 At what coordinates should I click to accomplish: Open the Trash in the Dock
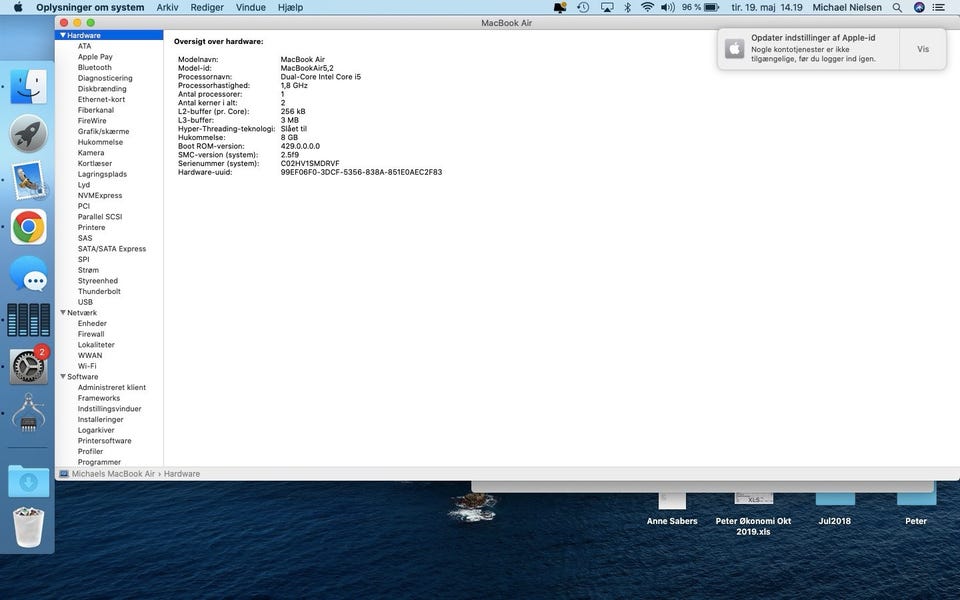28,527
